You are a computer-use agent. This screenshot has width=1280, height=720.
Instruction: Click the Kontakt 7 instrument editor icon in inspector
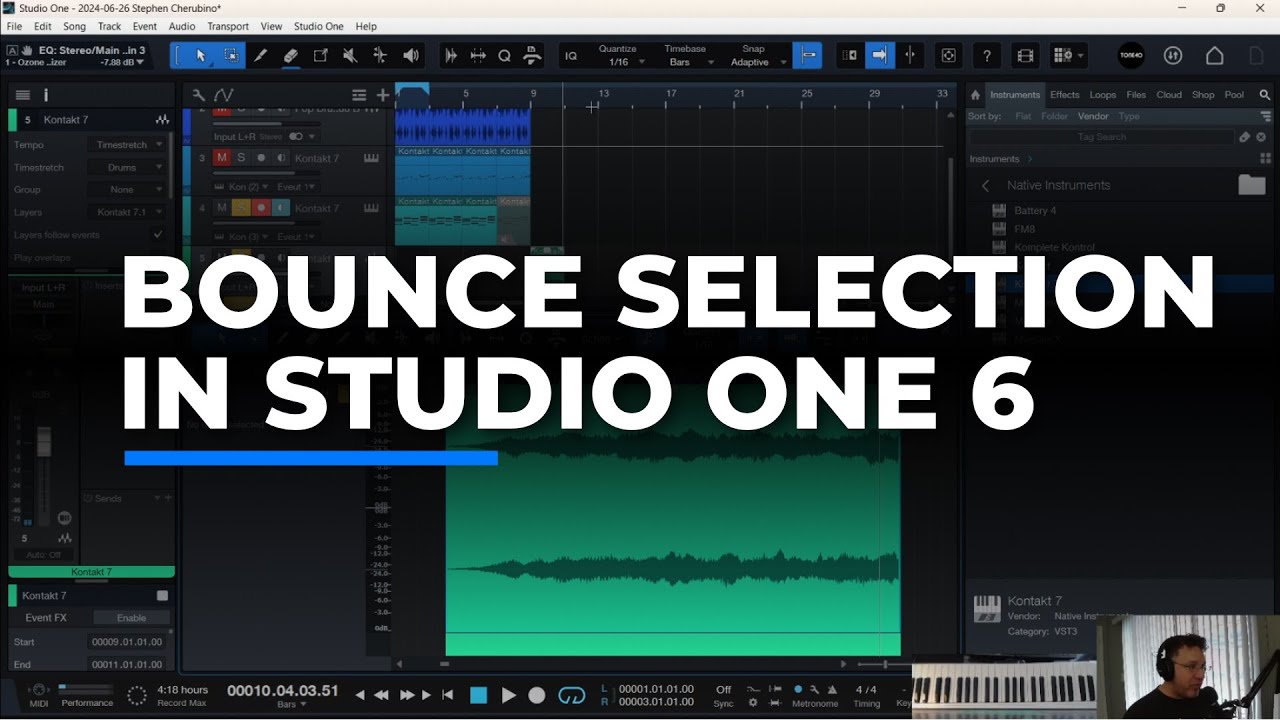(162, 120)
